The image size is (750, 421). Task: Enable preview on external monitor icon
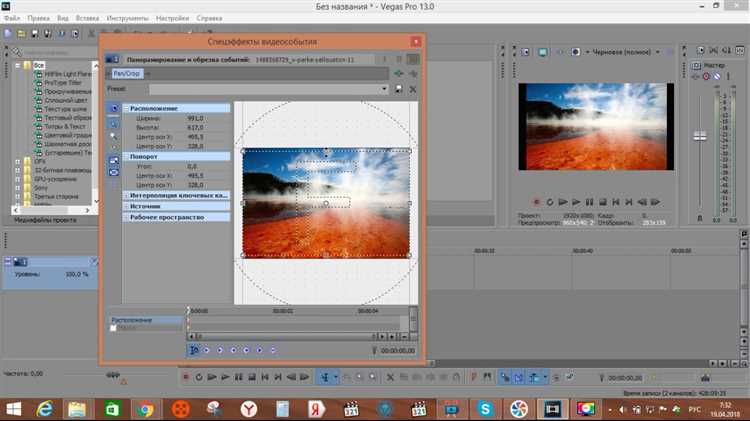(x=542, y=52)
